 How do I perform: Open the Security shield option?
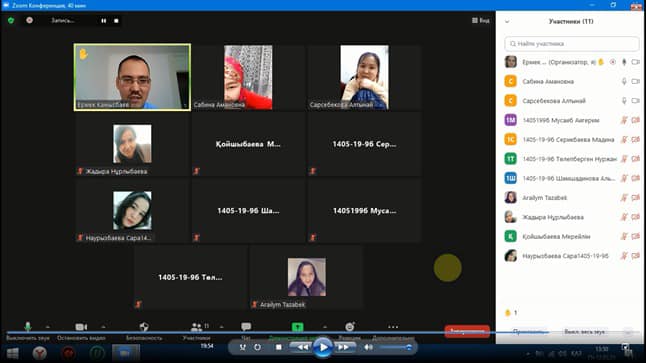coord(144,327)
